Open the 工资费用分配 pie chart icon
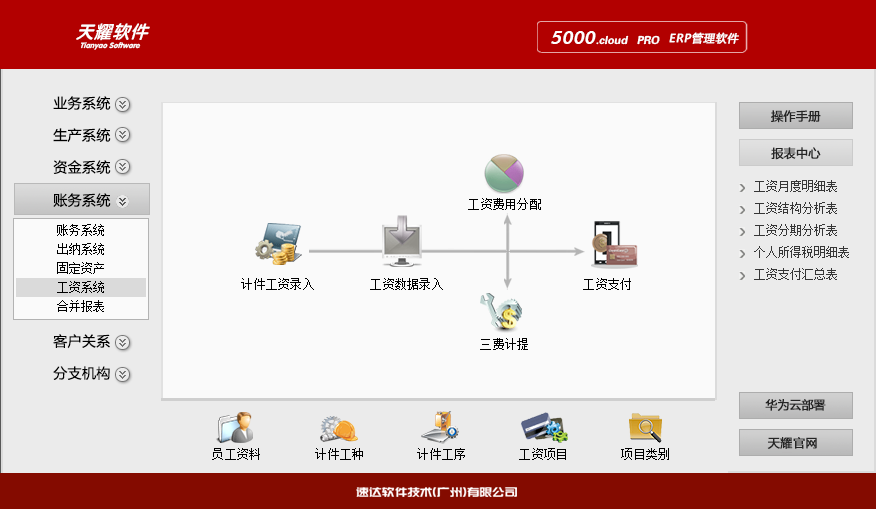The image size is (876, 509). [504, 173]
